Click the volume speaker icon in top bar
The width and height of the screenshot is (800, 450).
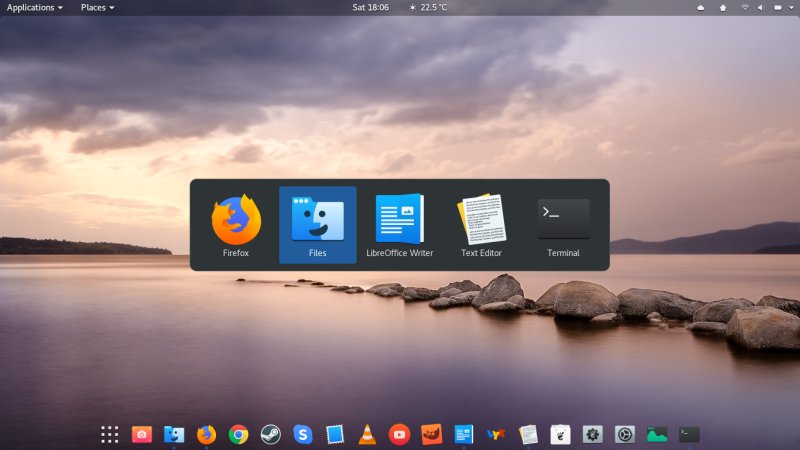(761, 7)
